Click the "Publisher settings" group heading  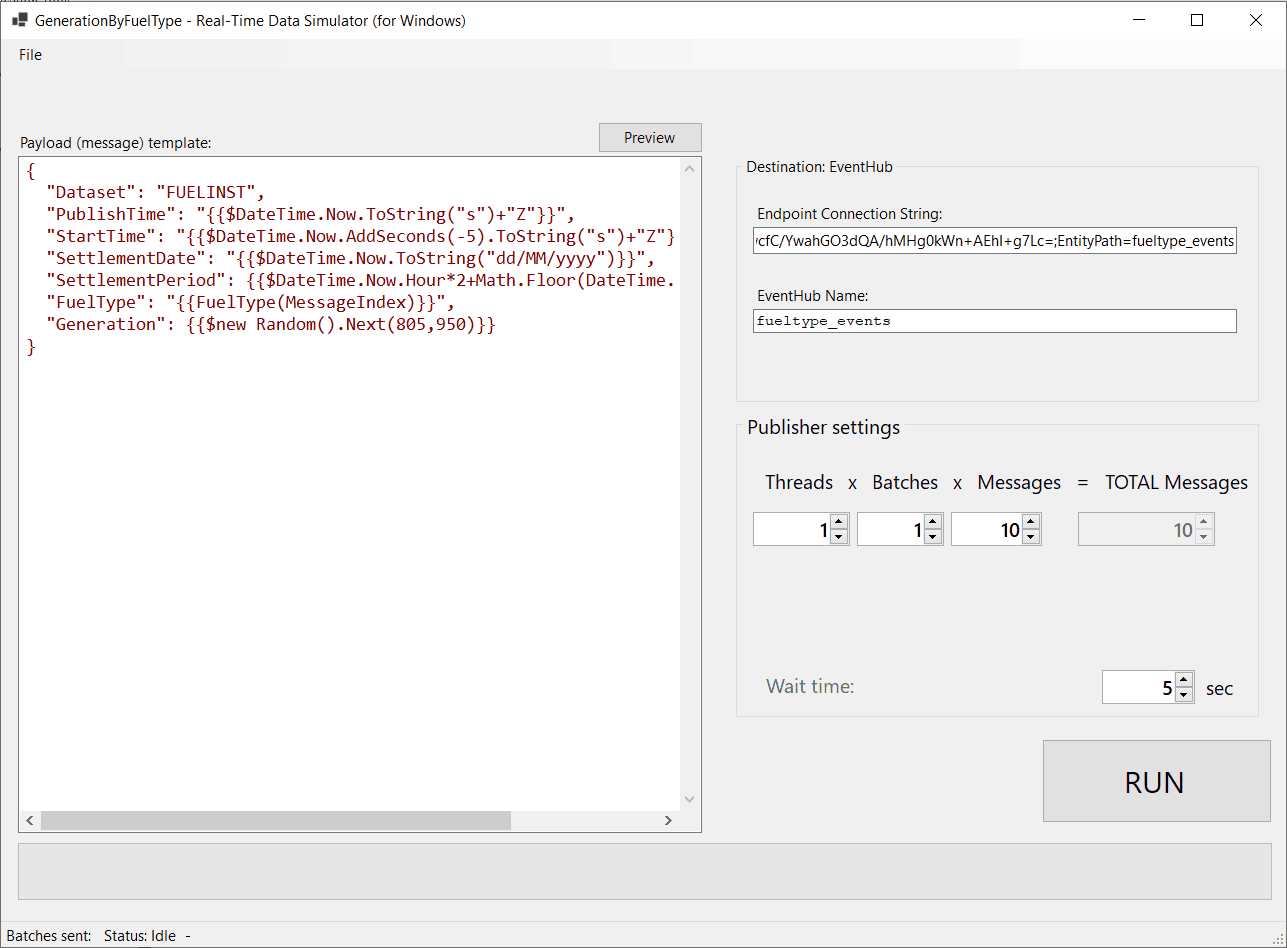click(x=824, y=427)
